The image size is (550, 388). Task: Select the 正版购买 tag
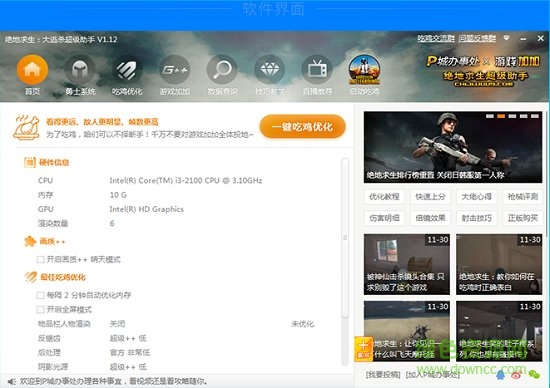tap(523, 218)
